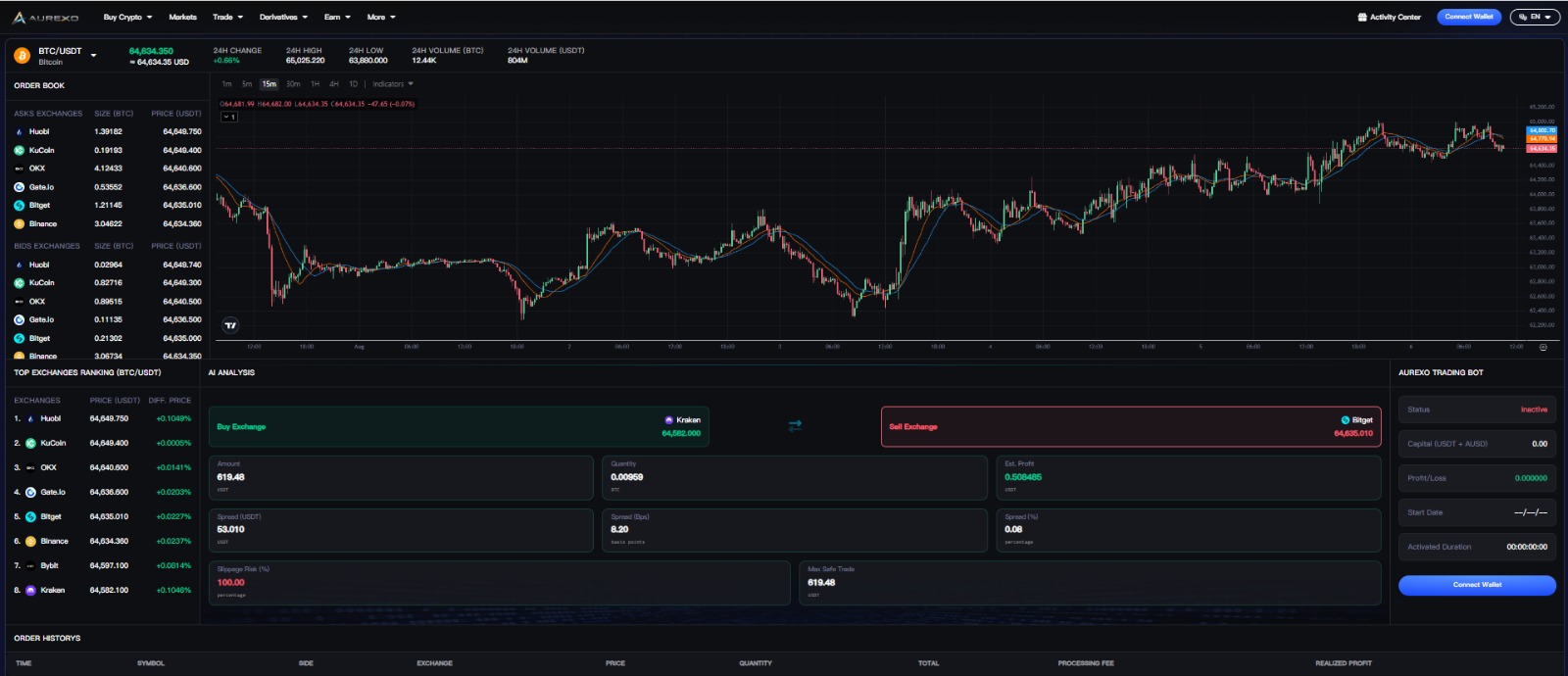Click the Profit/Loss value 0.000000
The width and height of the screenshot is (1568, 676).
click(x=1531, y=478)
